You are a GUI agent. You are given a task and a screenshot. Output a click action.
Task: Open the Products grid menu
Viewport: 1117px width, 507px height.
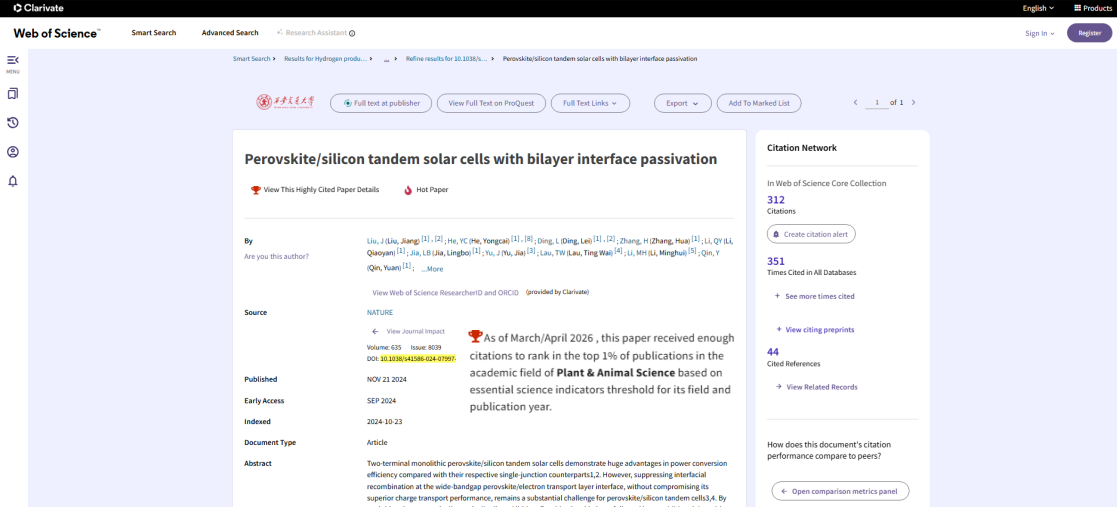[1092, 8]
